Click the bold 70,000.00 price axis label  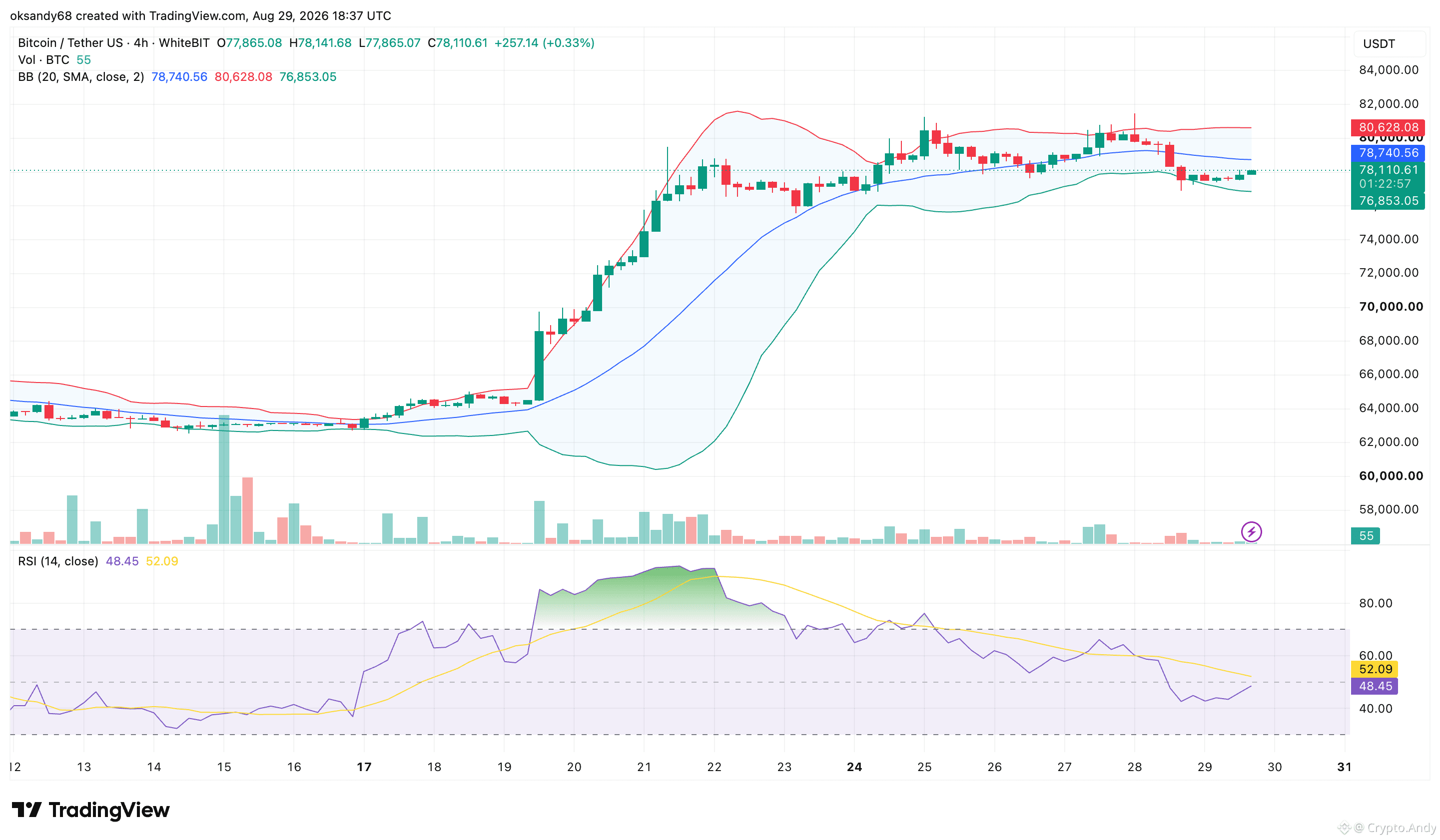pos(1391,307)
